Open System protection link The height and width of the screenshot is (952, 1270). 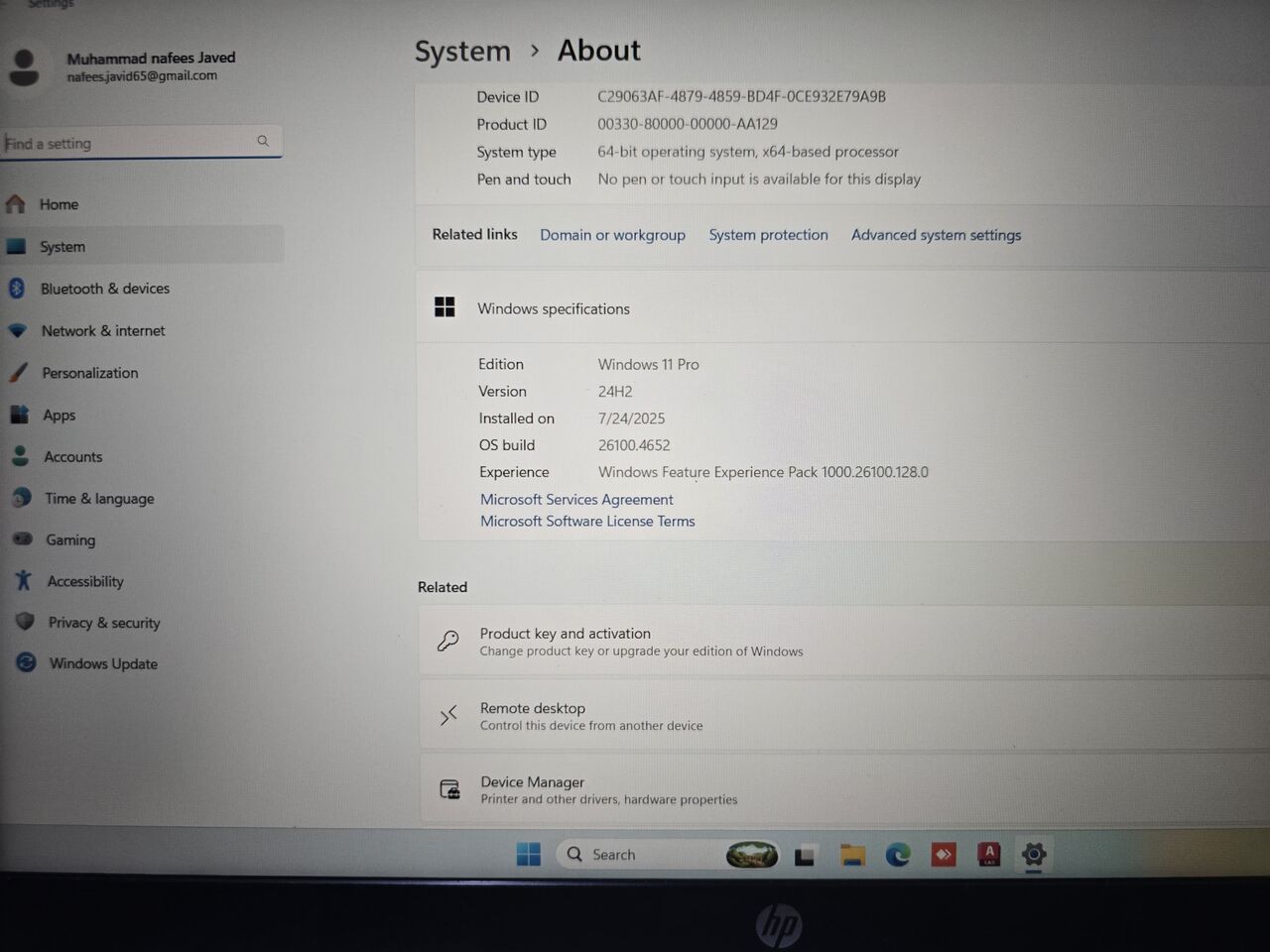pos(768,235)
